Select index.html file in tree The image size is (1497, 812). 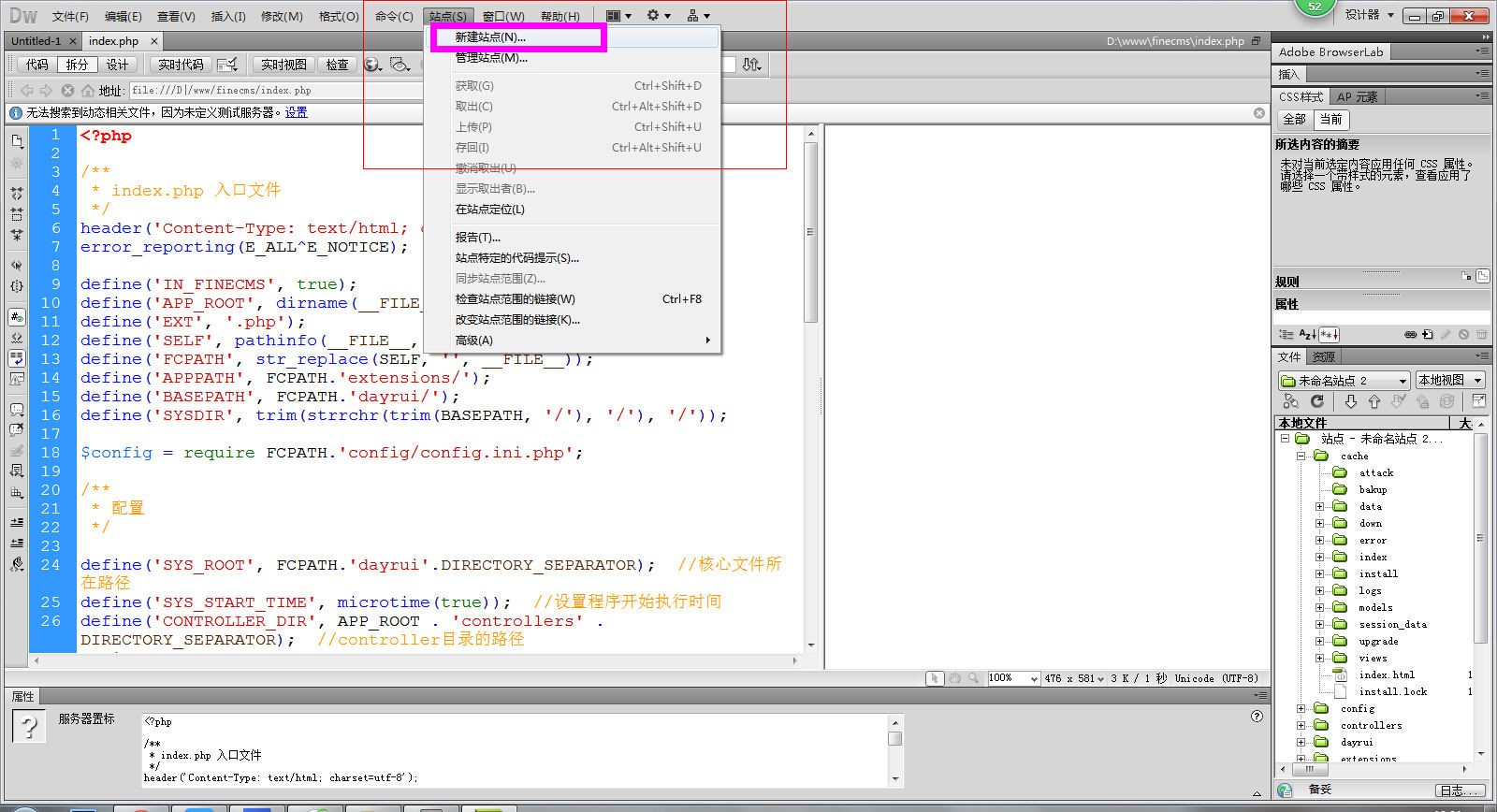click(1386, 674)
